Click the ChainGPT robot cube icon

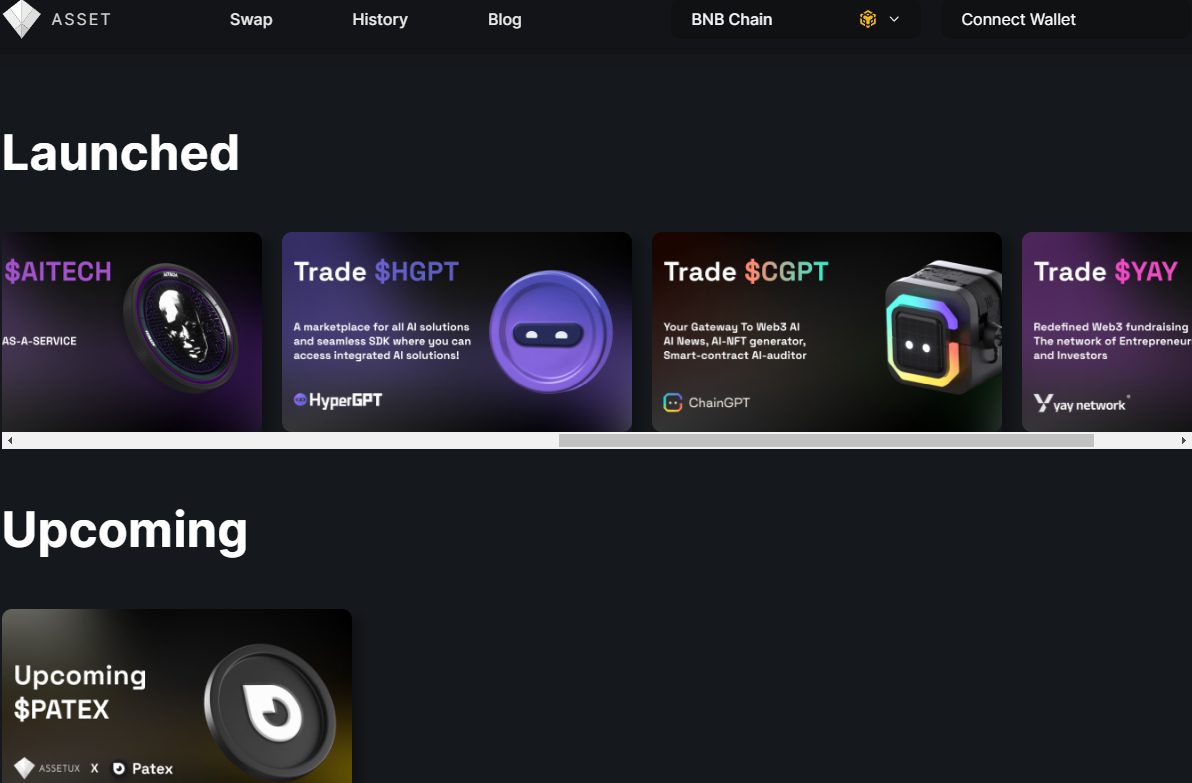point(943,327)
